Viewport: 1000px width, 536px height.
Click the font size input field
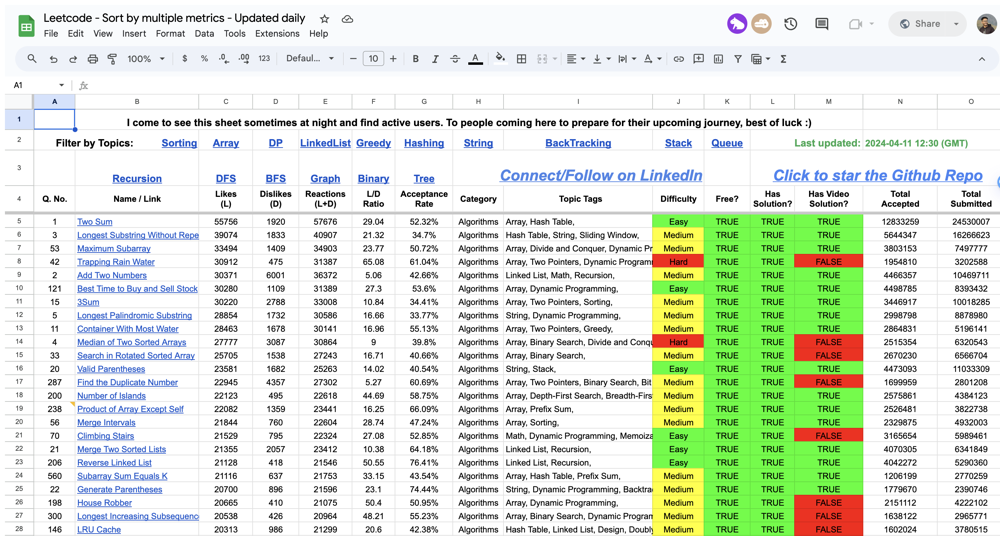click(373, 59)
